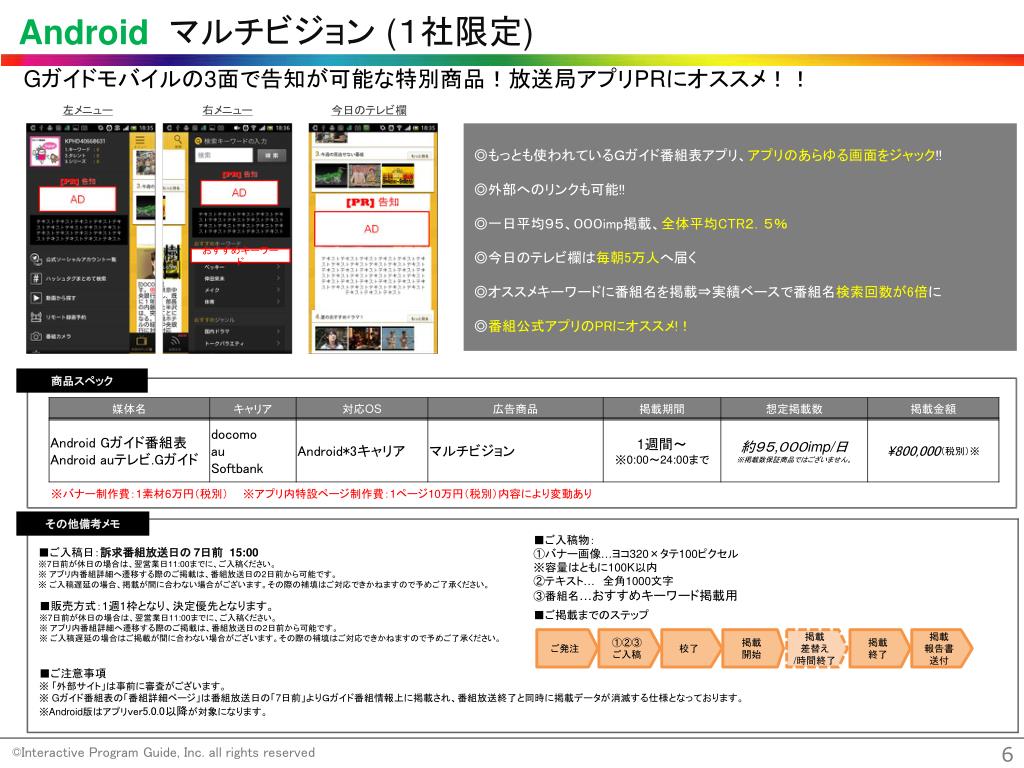Image resolution: width=1024 pixels, height=768 pixels.
Task: Click the 掲載金額 table header
Action: 933,409
